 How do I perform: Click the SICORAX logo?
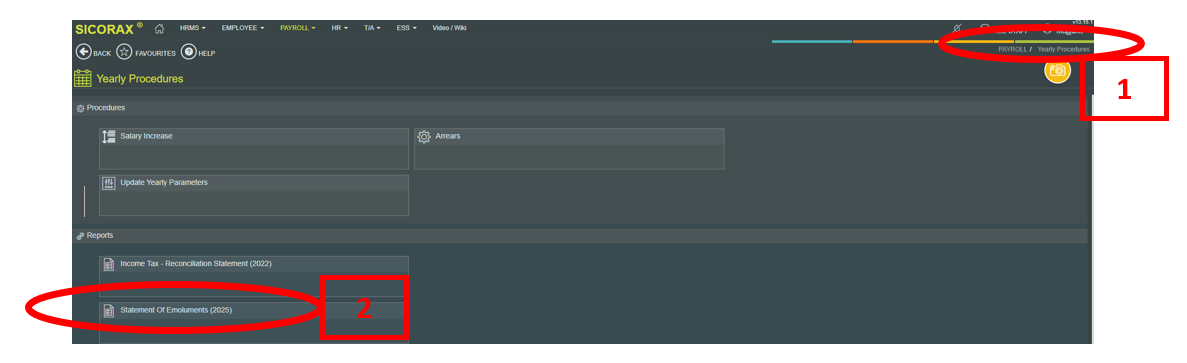point(109,29)
